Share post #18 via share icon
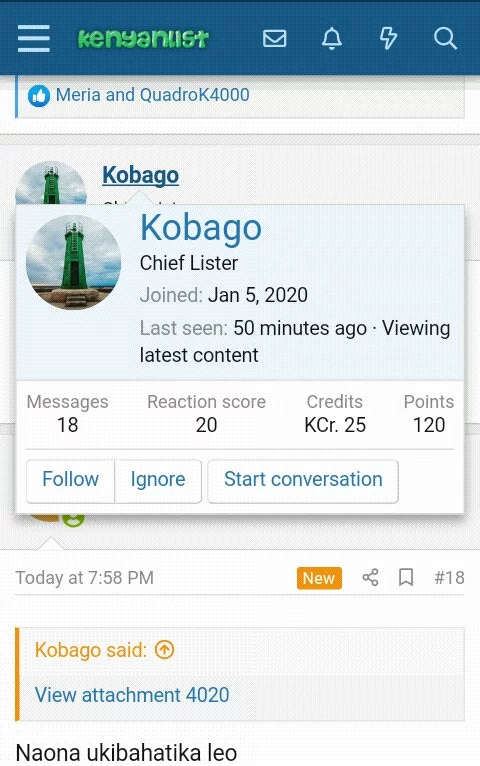This screenshot has width=480, height=766. [370, 577]
